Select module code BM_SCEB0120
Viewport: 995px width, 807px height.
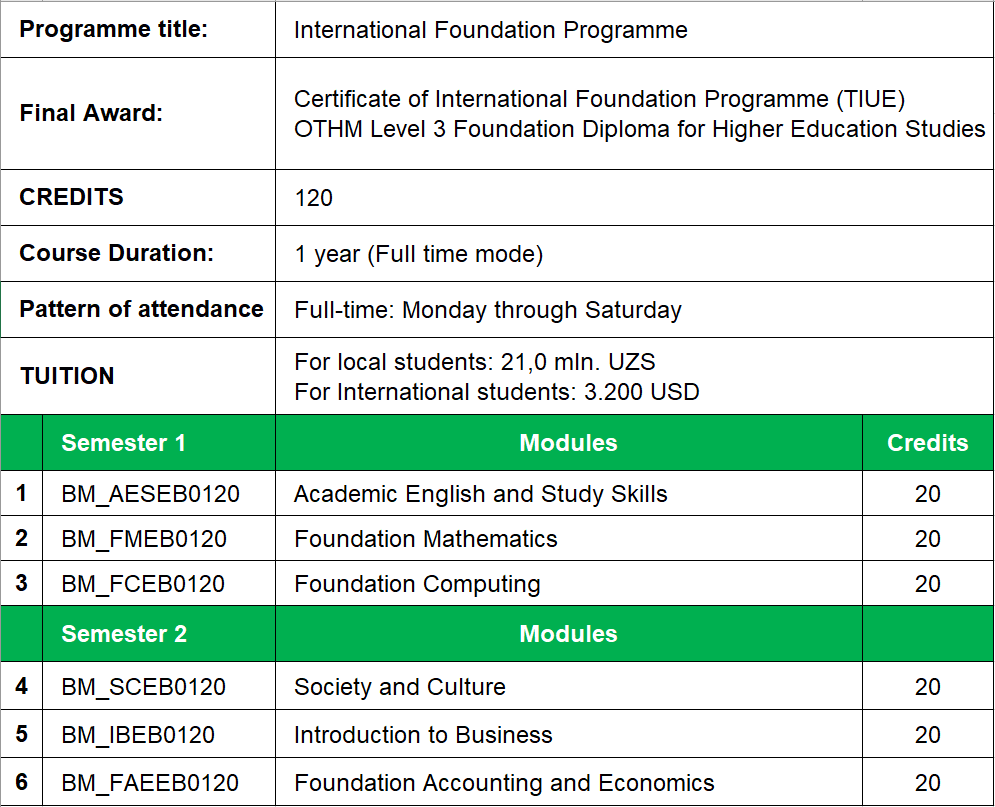click(143, 686)
